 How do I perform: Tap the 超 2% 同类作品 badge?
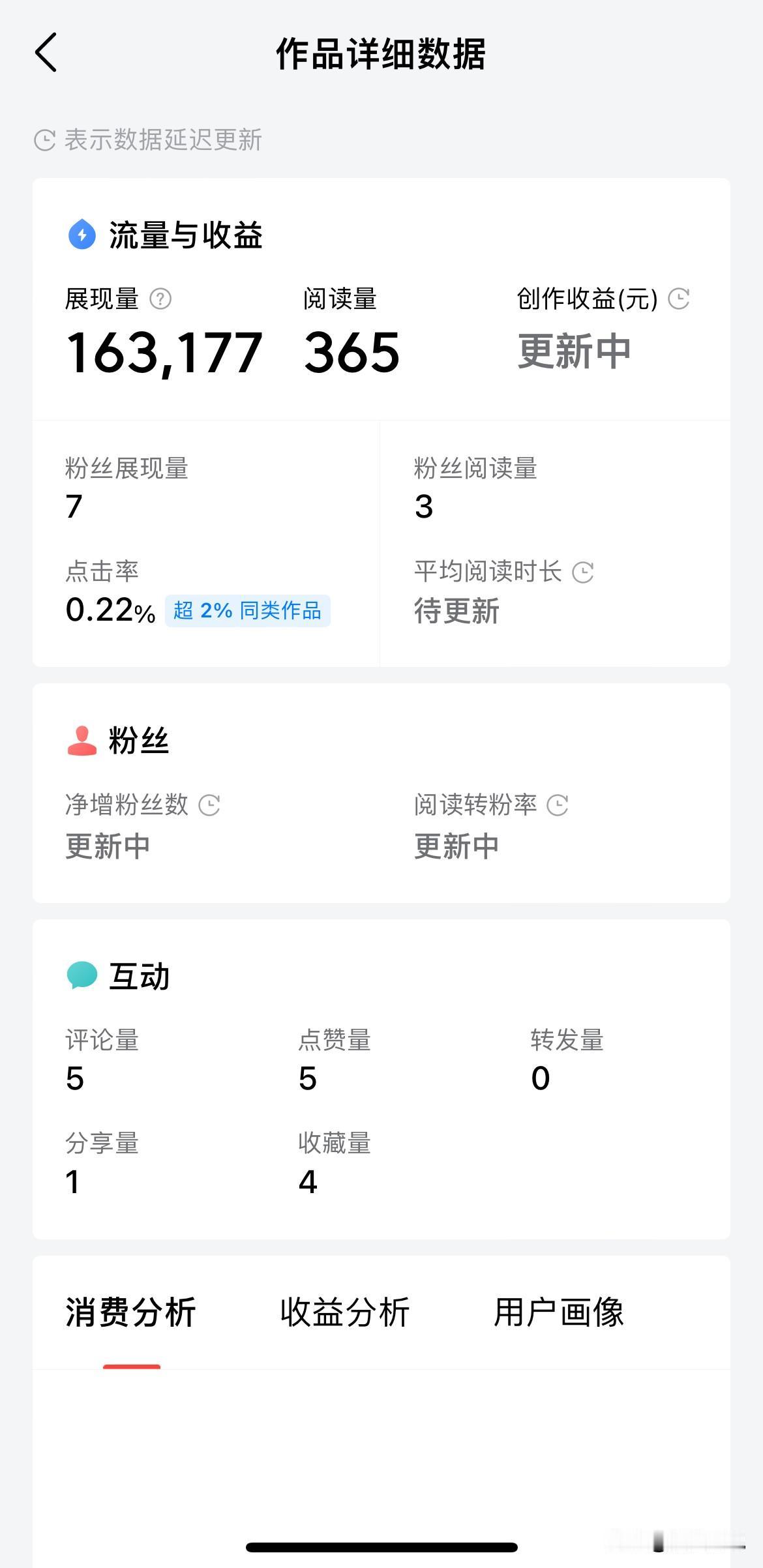coord(247,611)
